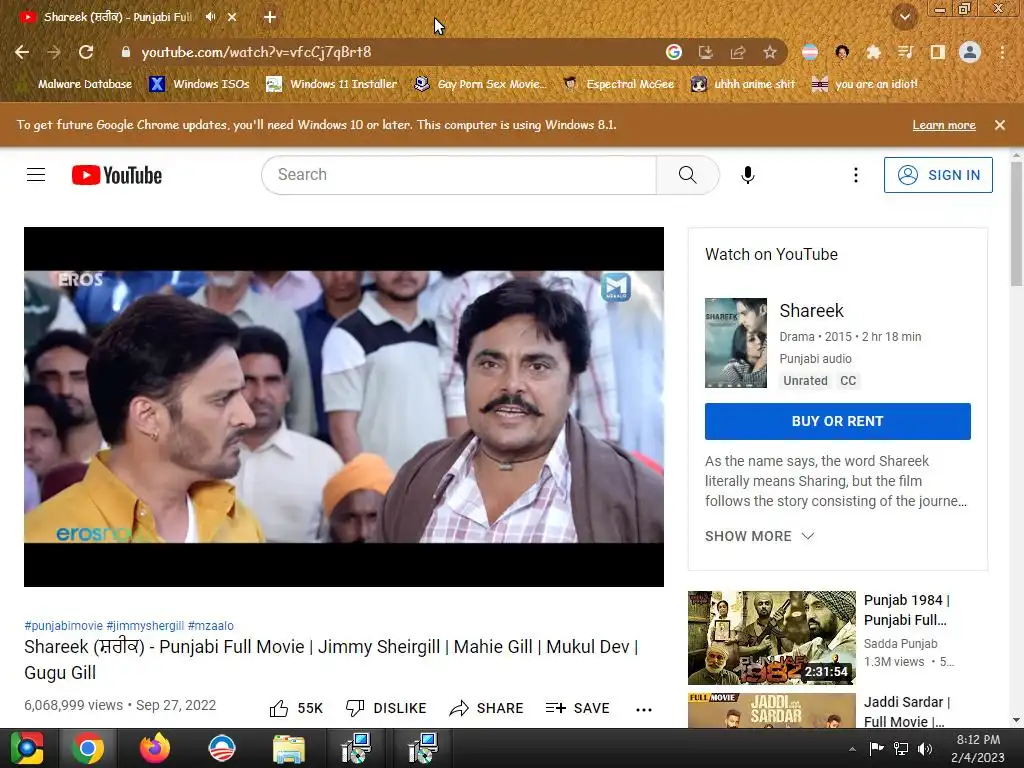Open network icon in system tray
Screen dimensions: 1024x768
pos(901,749)
